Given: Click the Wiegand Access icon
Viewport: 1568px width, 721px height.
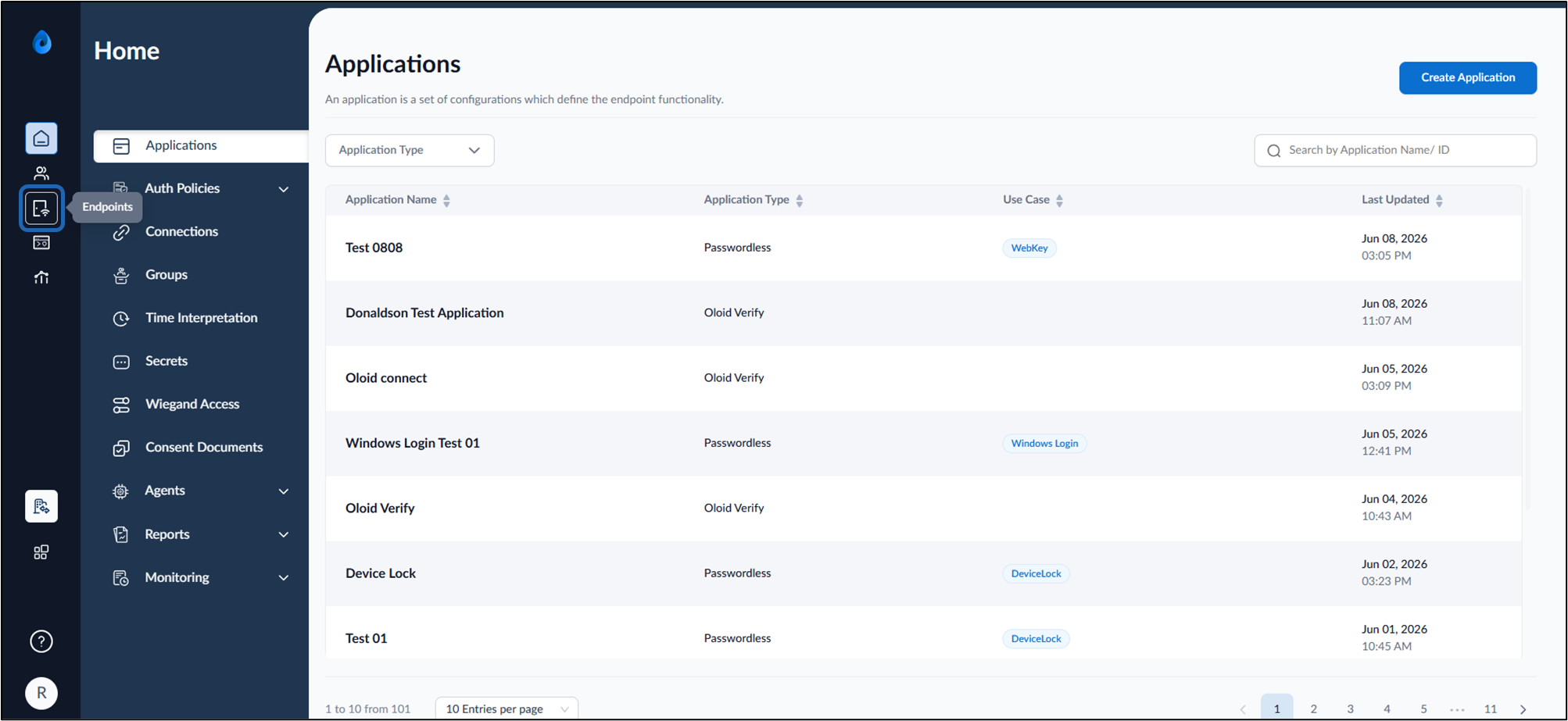Looking at the screenshot, I should [121, 405].
